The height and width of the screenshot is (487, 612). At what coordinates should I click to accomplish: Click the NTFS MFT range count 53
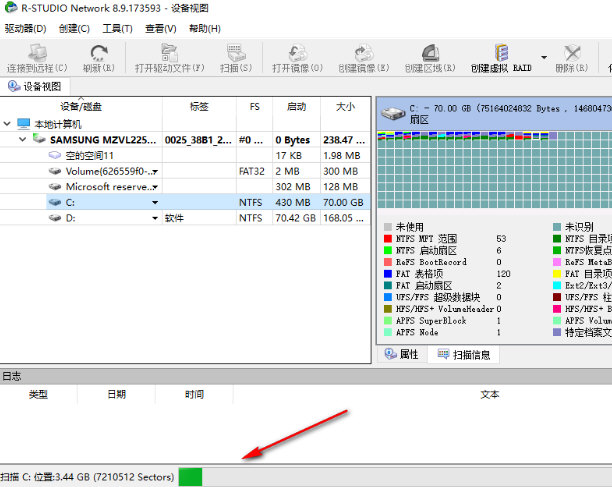pos(501,238)
